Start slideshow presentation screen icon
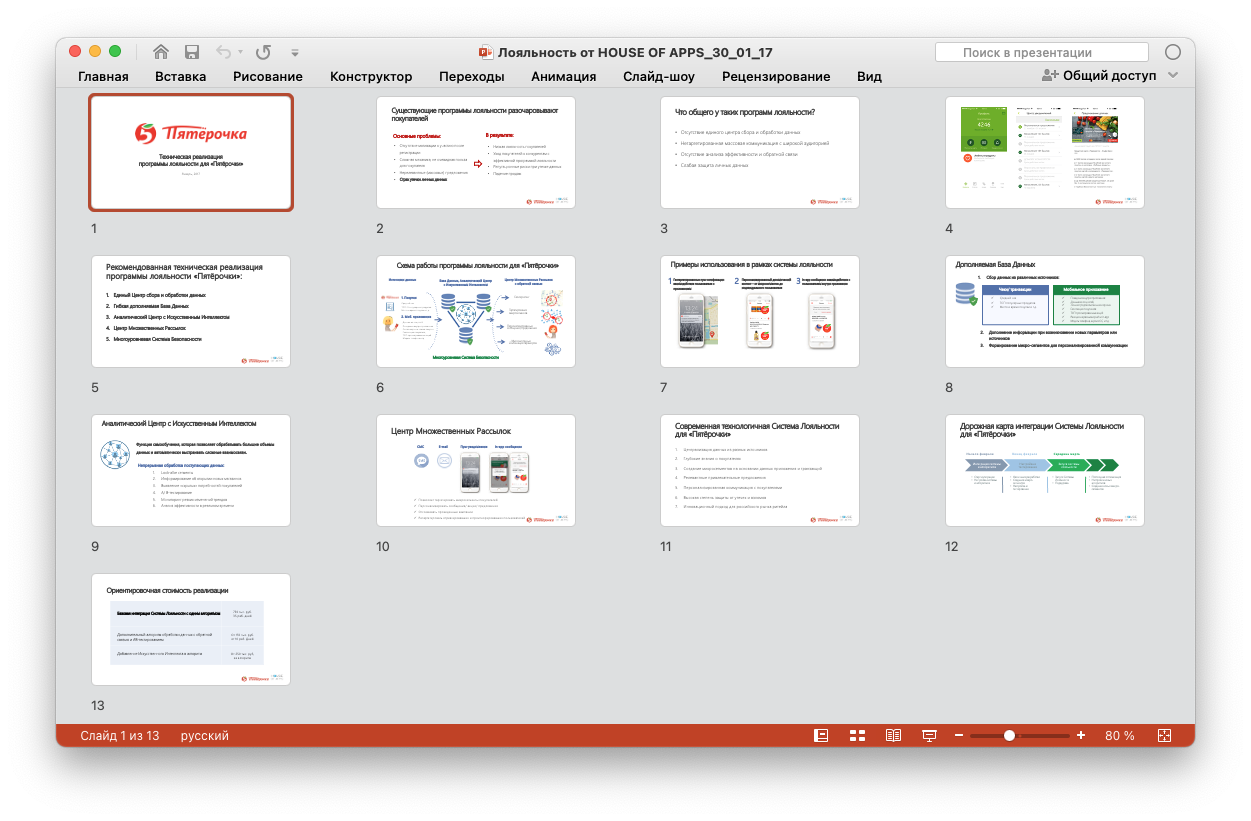This screenshot has height=821, width=1251. click(929, 735)
